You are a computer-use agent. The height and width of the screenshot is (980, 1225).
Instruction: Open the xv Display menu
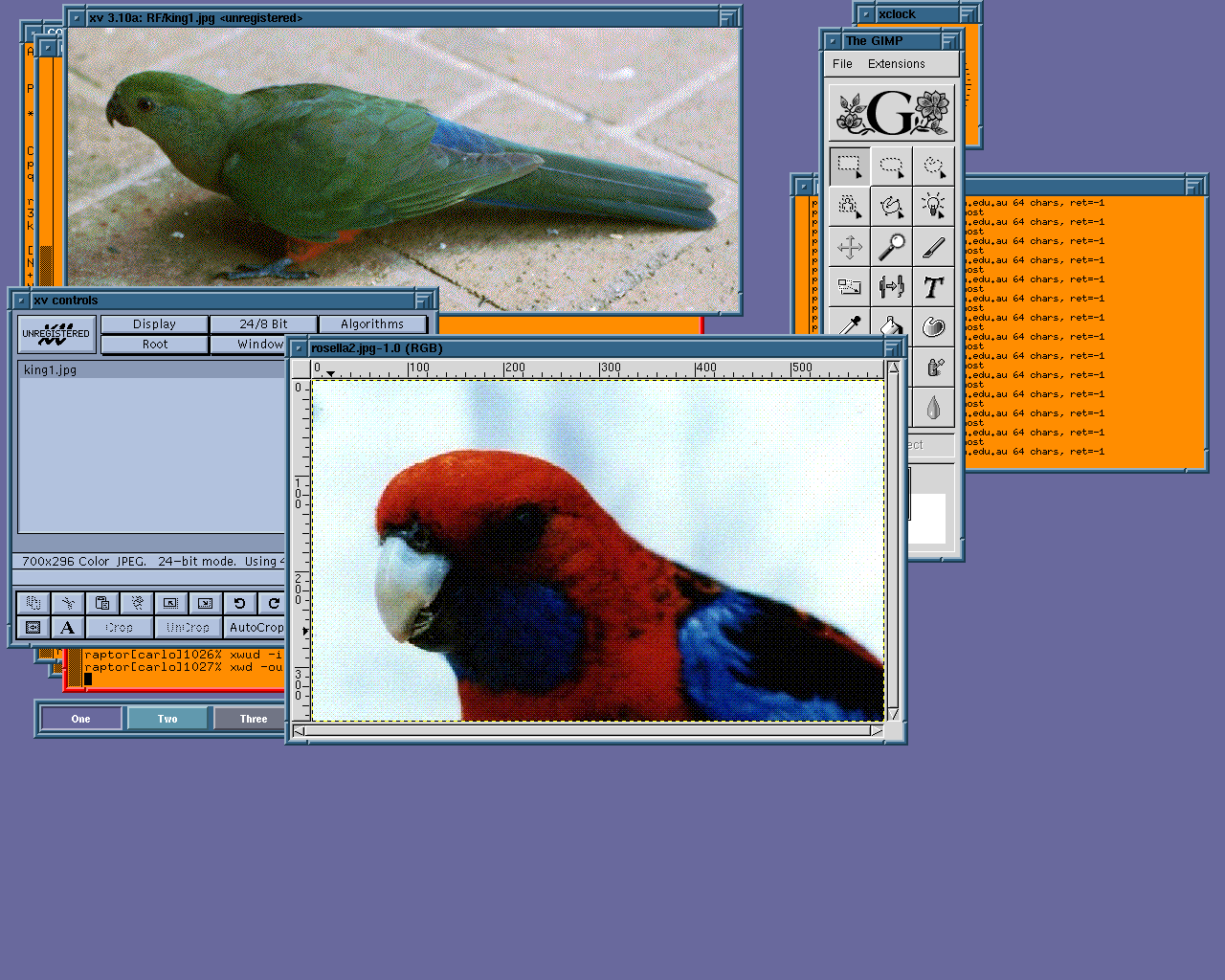tap(154, 324)
